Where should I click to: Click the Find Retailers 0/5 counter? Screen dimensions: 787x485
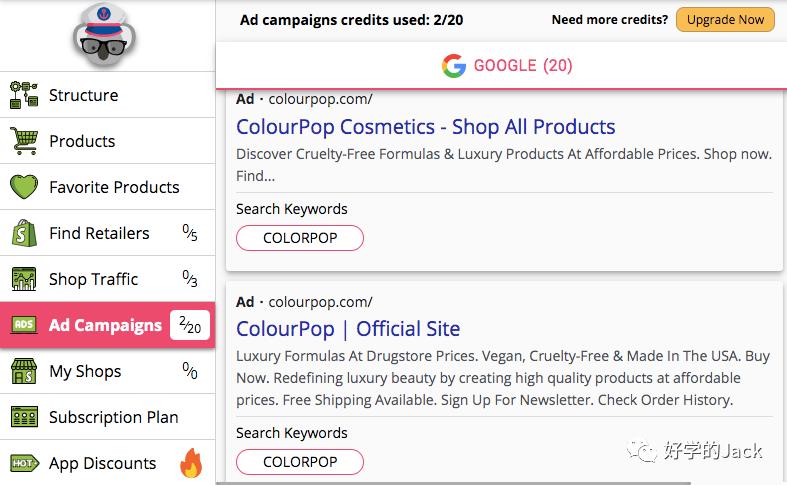pos(190,233)
